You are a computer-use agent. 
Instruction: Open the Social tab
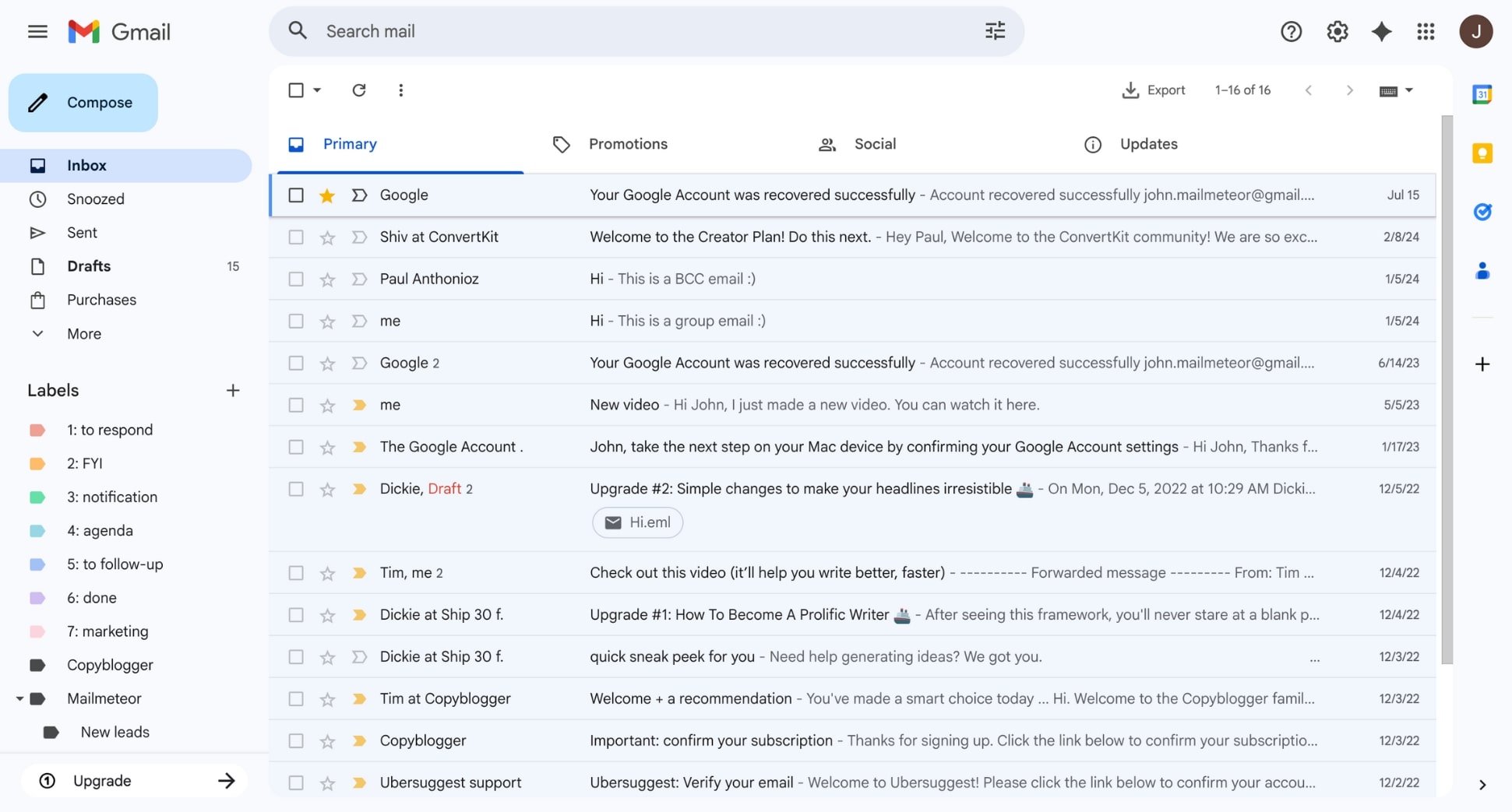[x=874, y=144]
